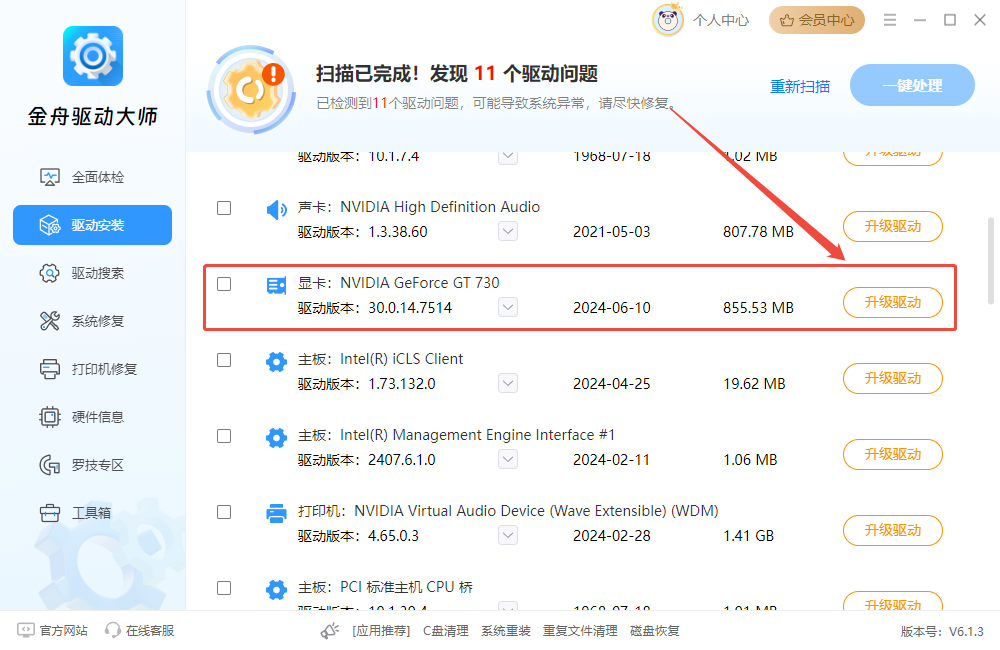Click the megaphone 应用推荐 icon
This screenshot has width=1000, height=650.
point(330,631)
